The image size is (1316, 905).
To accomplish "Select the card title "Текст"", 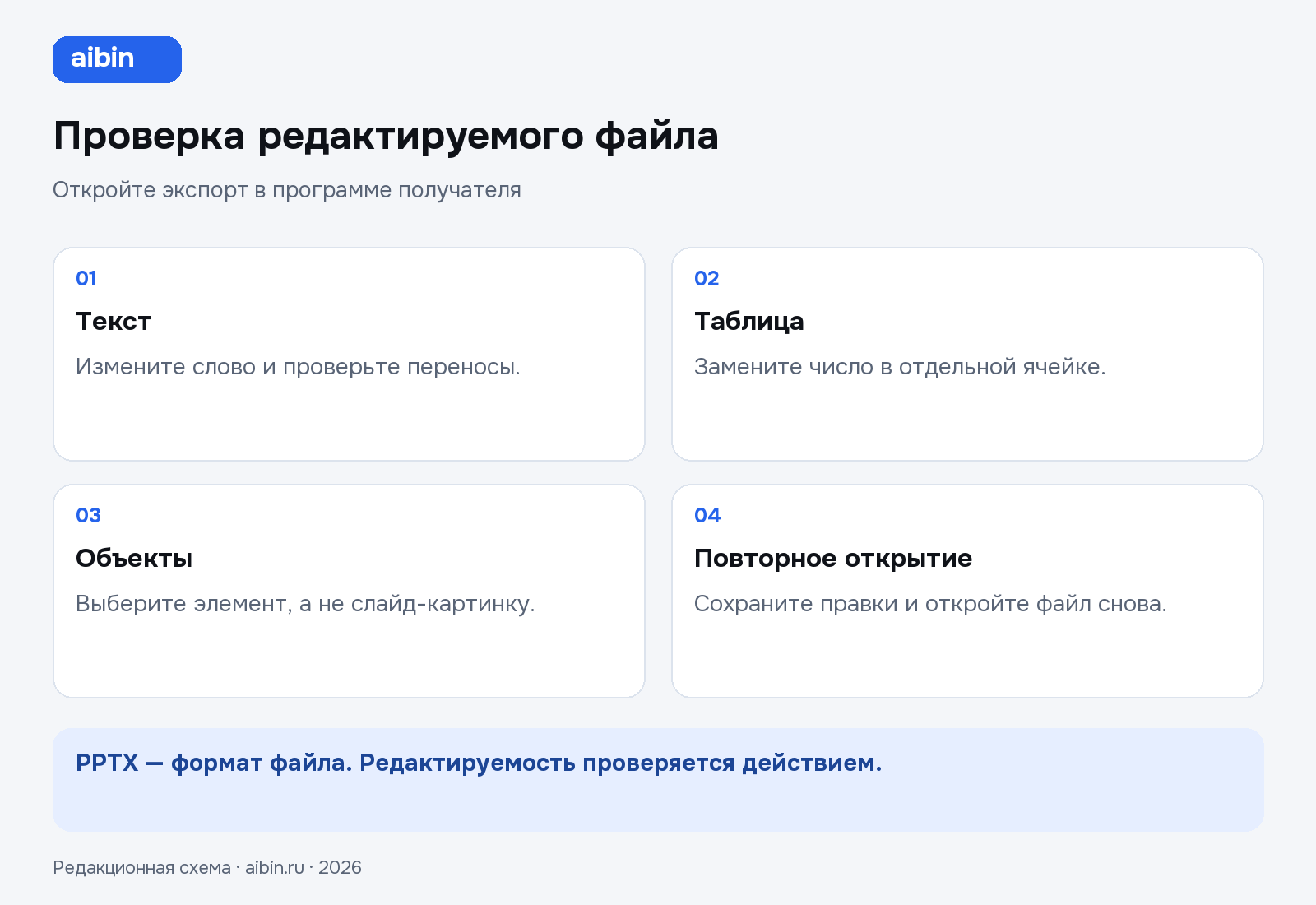I will click(114, 321).
